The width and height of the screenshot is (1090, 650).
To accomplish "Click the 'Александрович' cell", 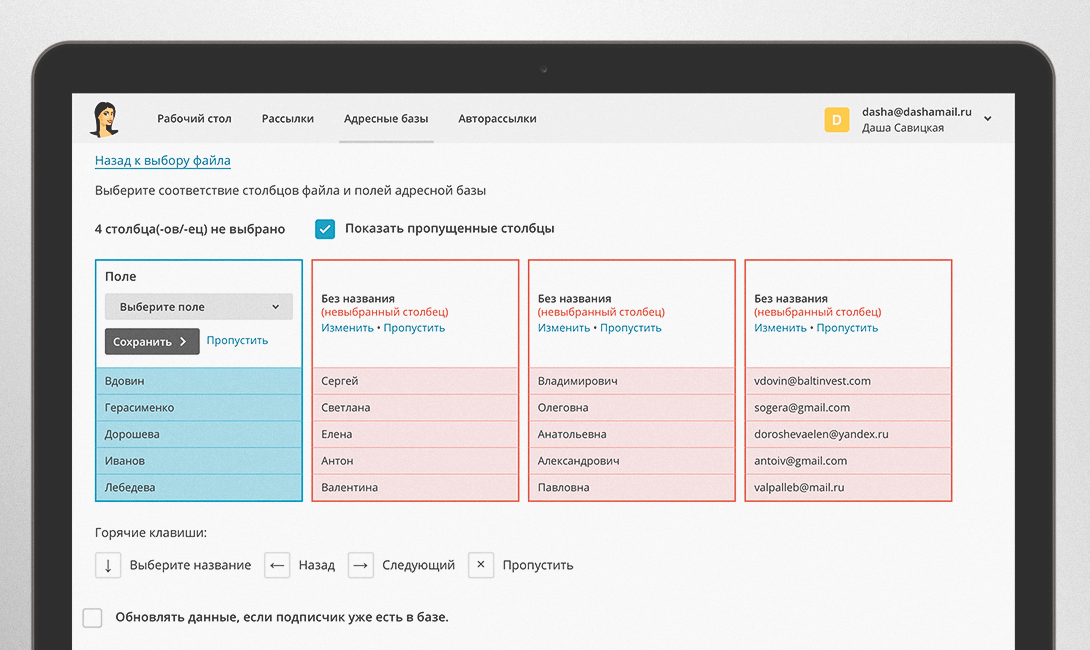I will 632,461.
